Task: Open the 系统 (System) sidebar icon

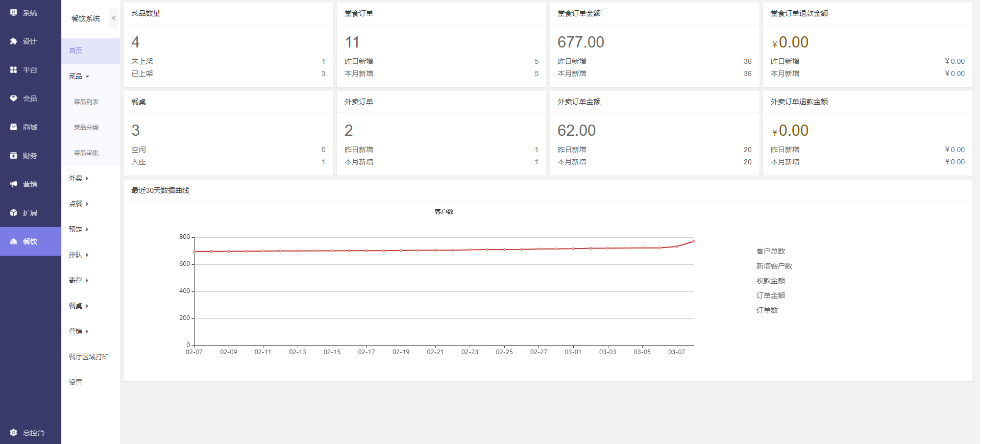Action: click(13, 13)
